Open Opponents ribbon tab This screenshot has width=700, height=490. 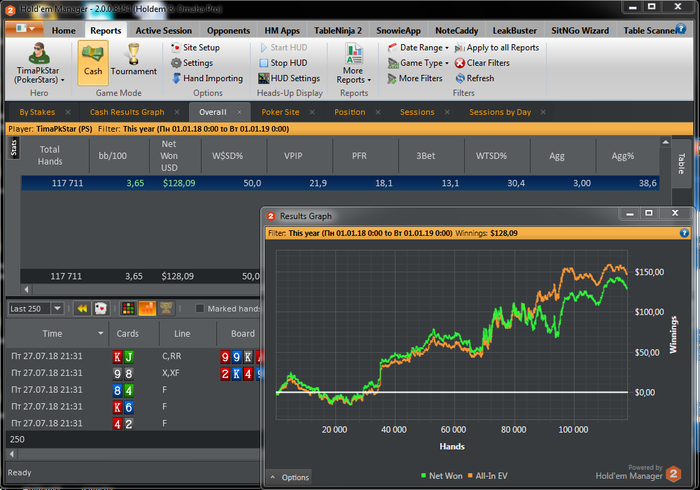(x=228, y=30)
